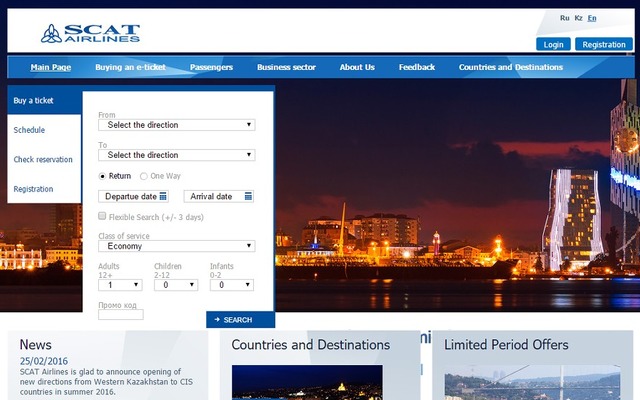Click the Countries and Destinations night city thumbnail

coord(307,382)
